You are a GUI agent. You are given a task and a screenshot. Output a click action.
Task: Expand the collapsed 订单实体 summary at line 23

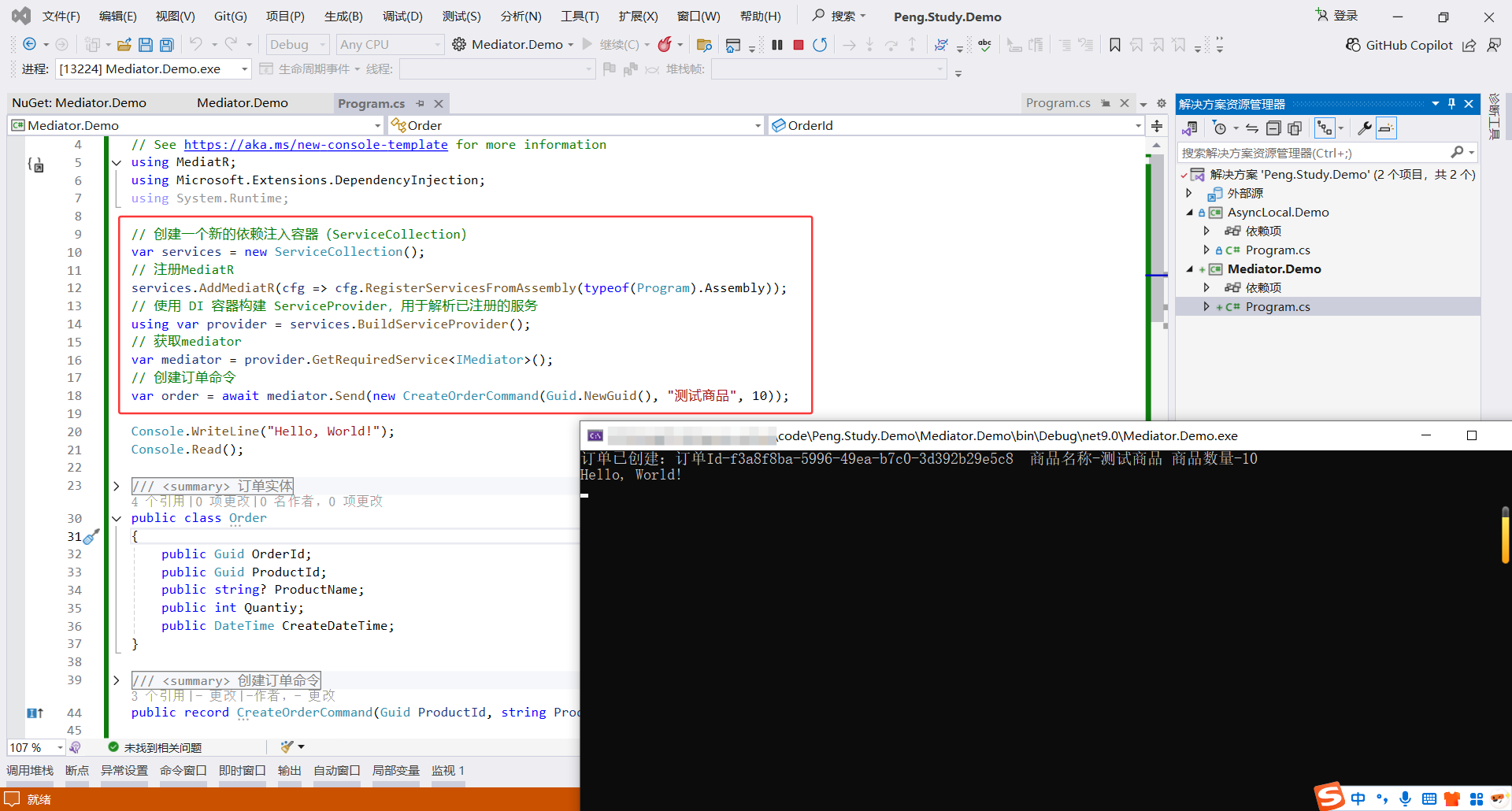(117, 487)
